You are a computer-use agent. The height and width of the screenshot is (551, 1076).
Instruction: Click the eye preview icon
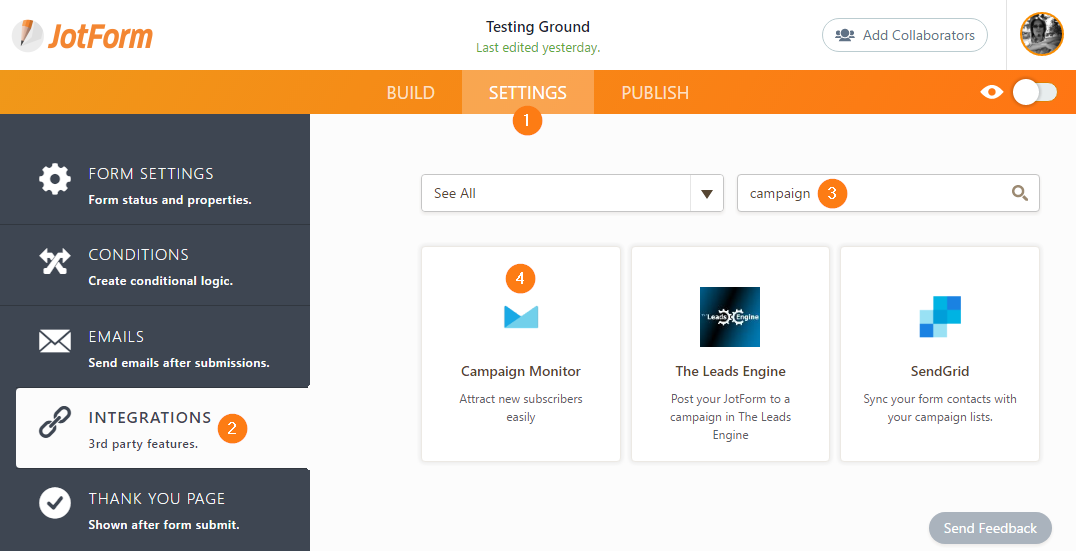[x=991, y=92]
